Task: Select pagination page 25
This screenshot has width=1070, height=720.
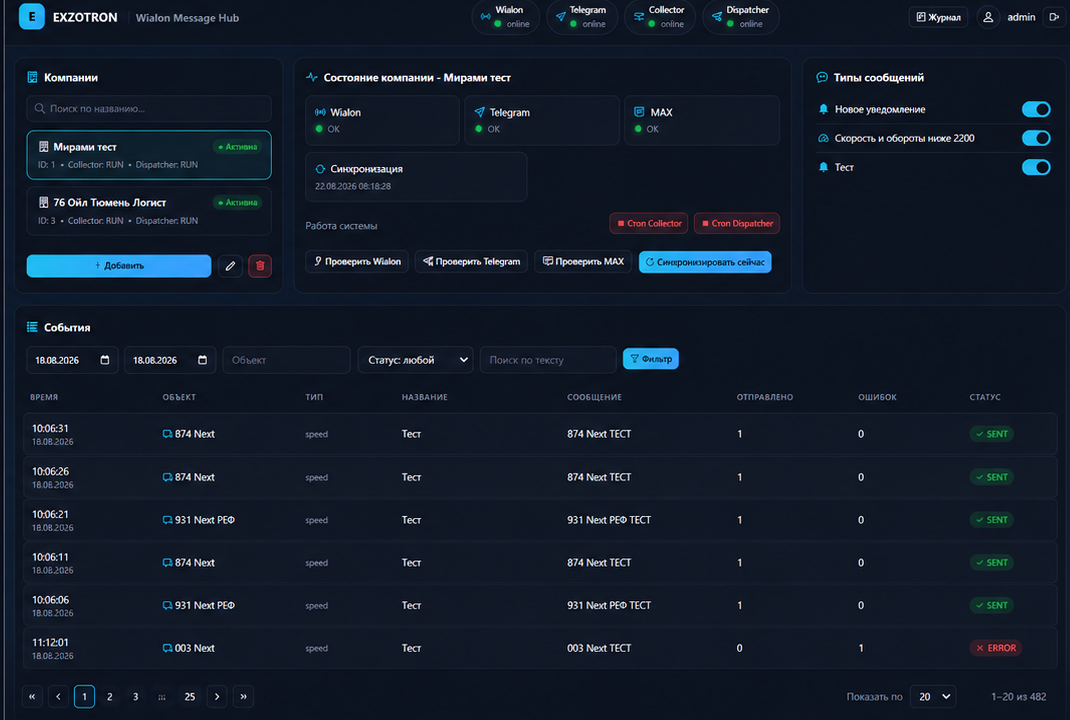Action: 190,696
